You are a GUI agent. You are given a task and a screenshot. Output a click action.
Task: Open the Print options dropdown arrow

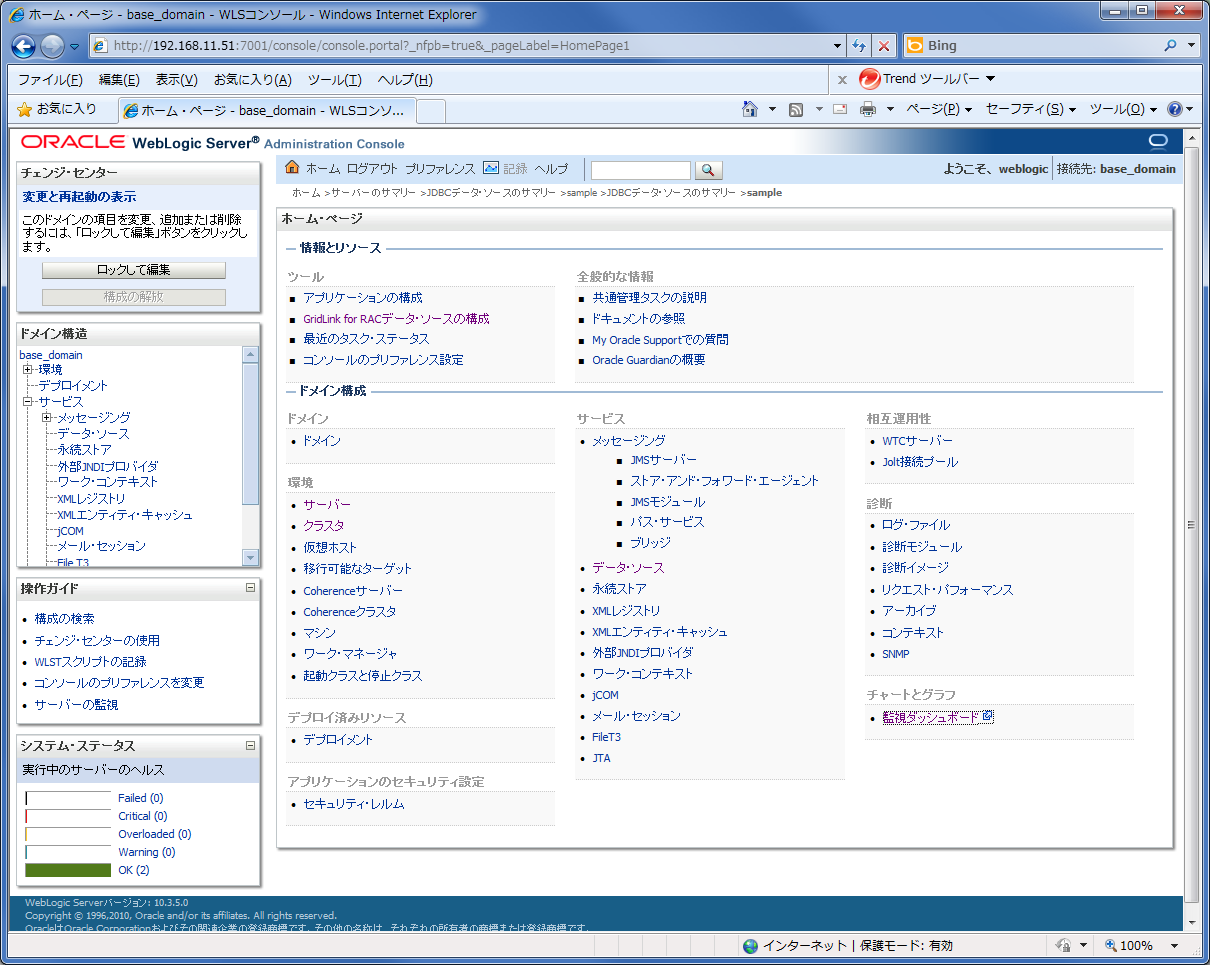coord(889,109)
